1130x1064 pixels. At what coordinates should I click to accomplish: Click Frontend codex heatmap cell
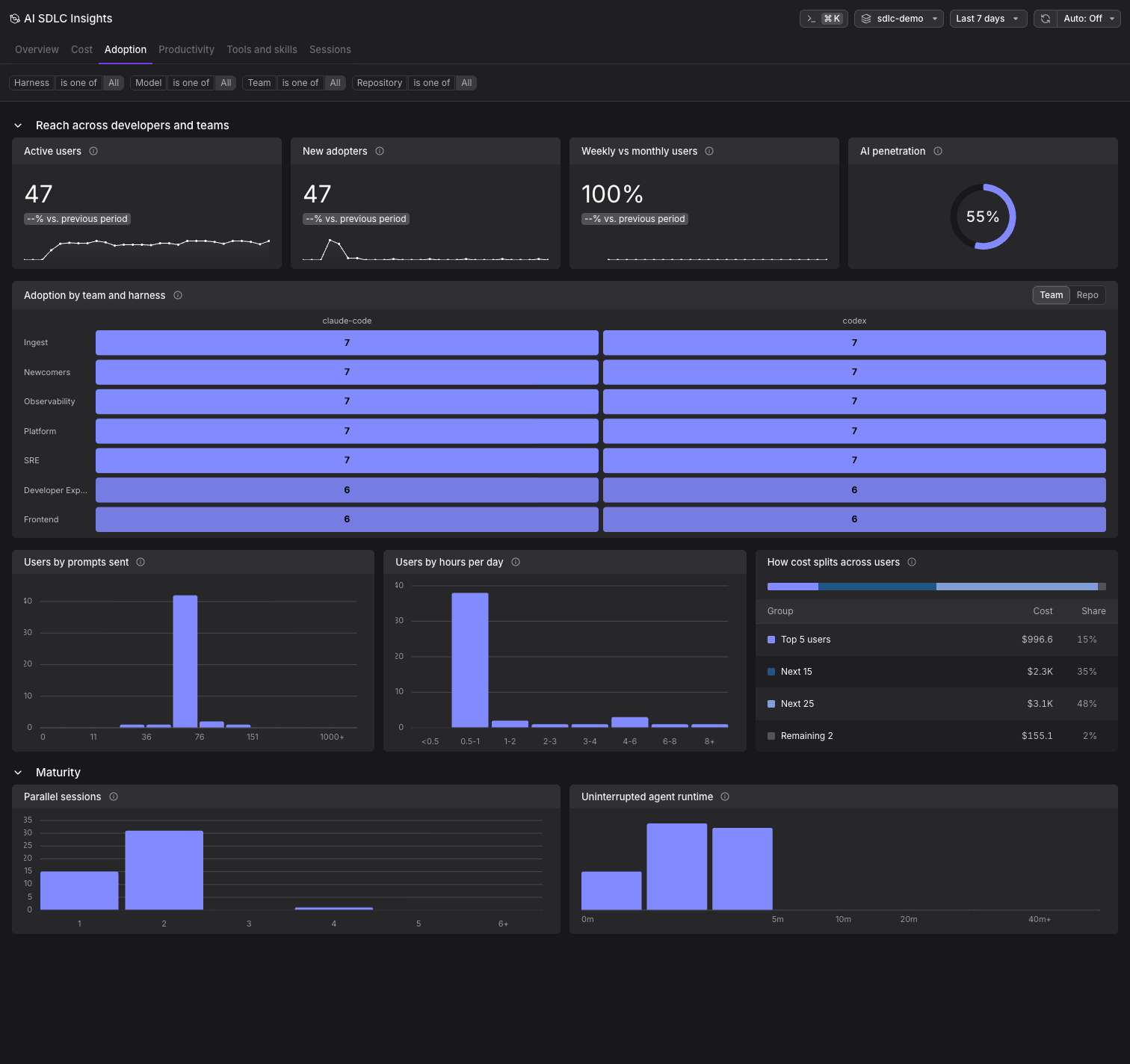(854, 519)
